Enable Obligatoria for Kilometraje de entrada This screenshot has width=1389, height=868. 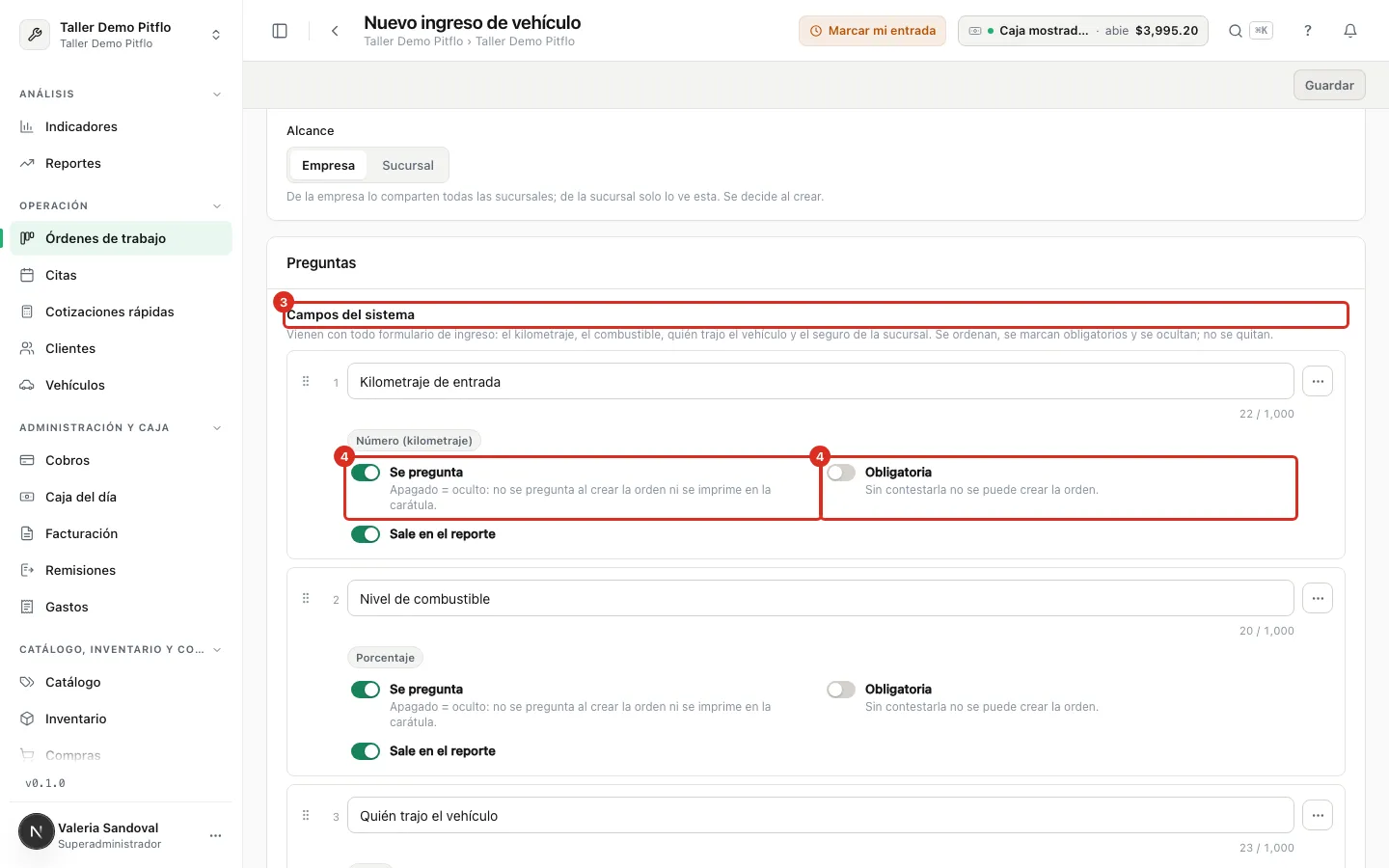click(841, 473)
